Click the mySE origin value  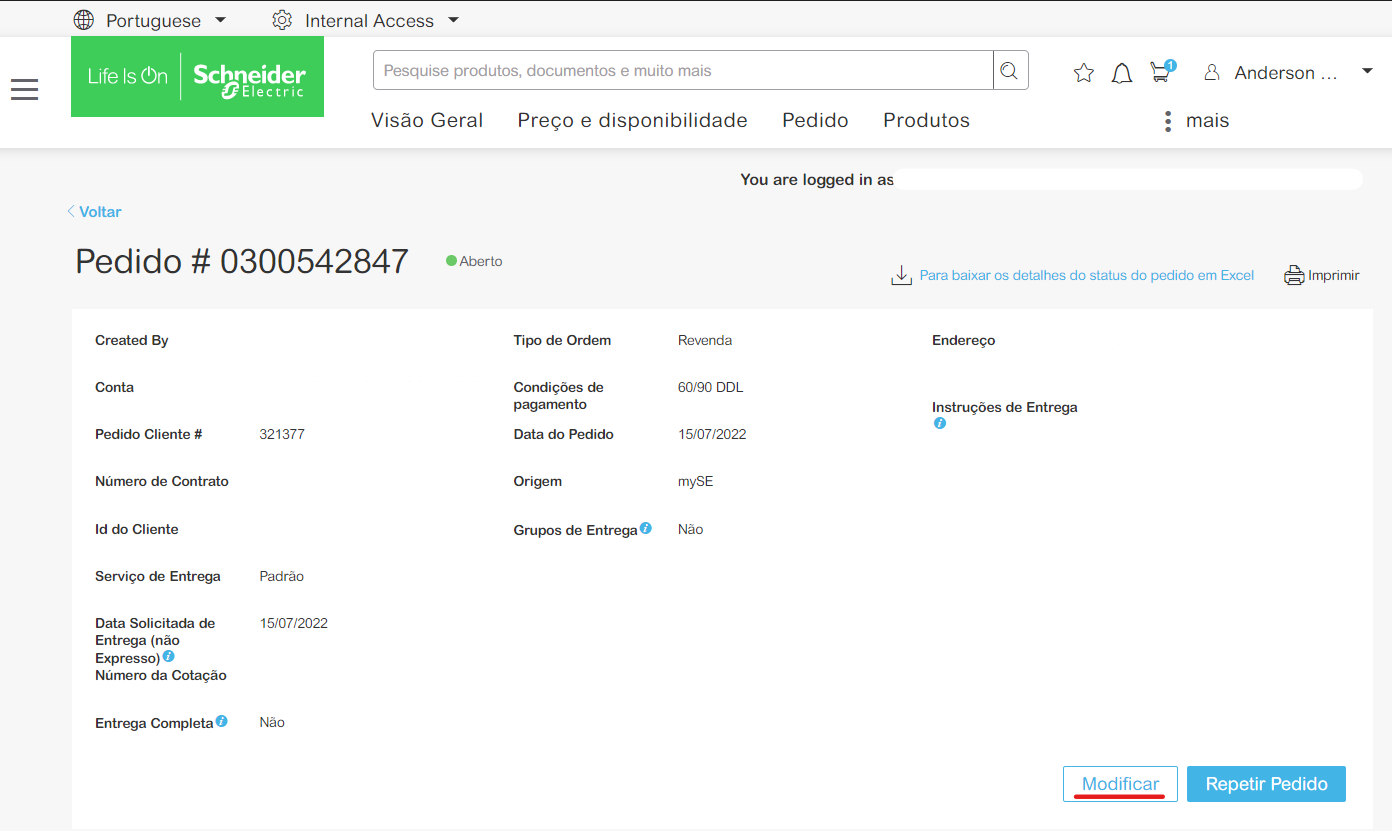[x=695, y=481]
